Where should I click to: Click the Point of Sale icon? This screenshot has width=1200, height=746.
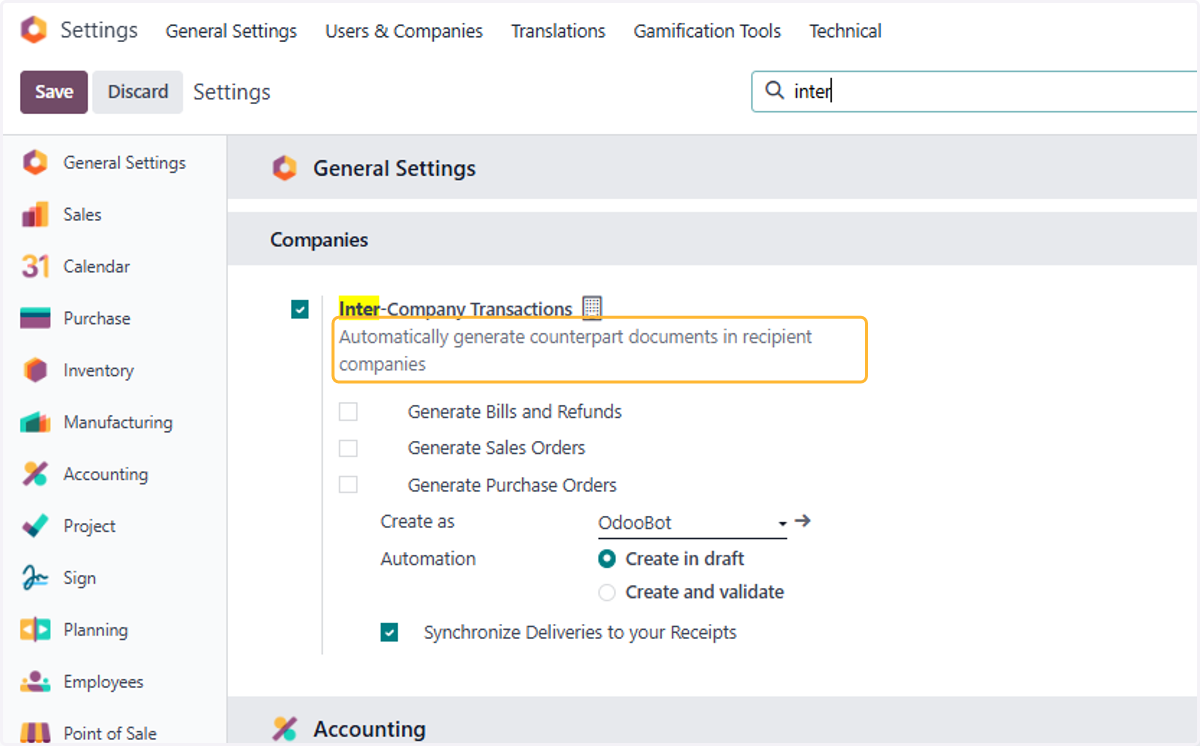[x=35, y=734]
